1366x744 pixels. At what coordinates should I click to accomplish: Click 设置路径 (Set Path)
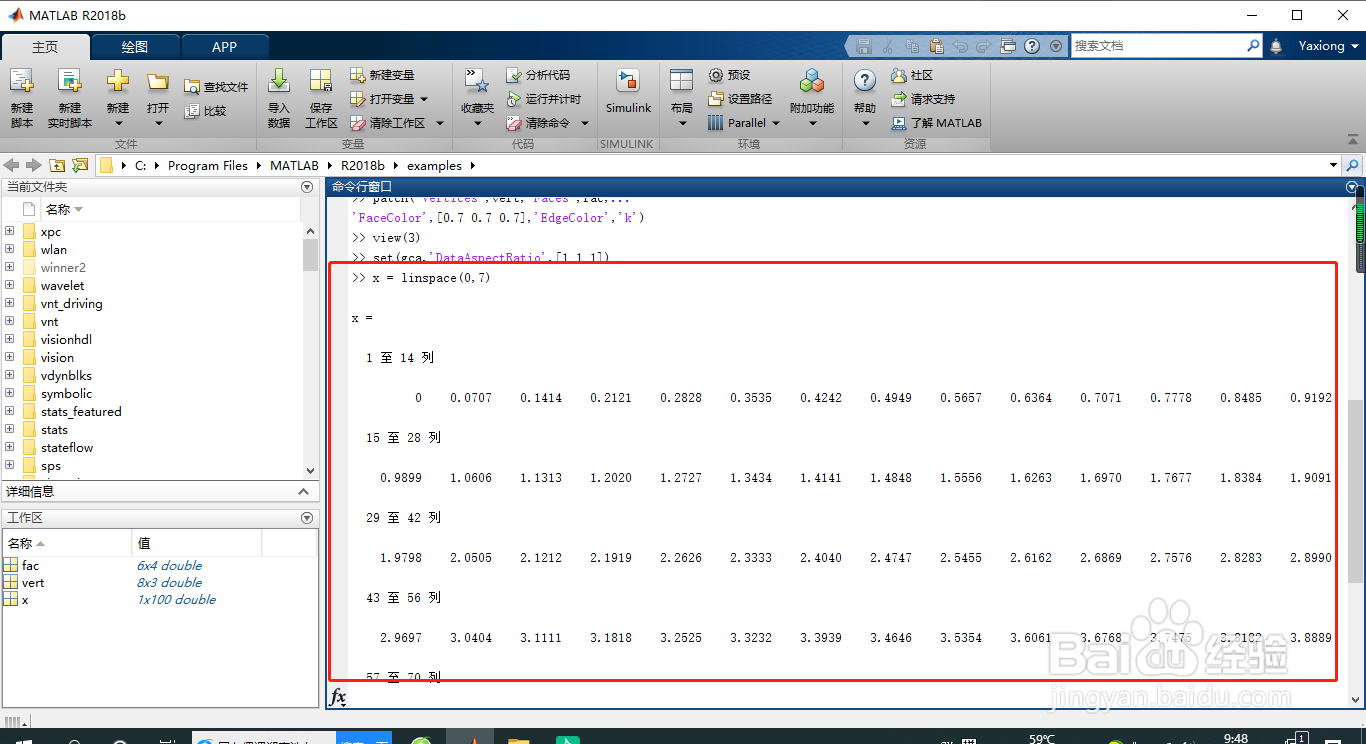click(x=740, y=99)
